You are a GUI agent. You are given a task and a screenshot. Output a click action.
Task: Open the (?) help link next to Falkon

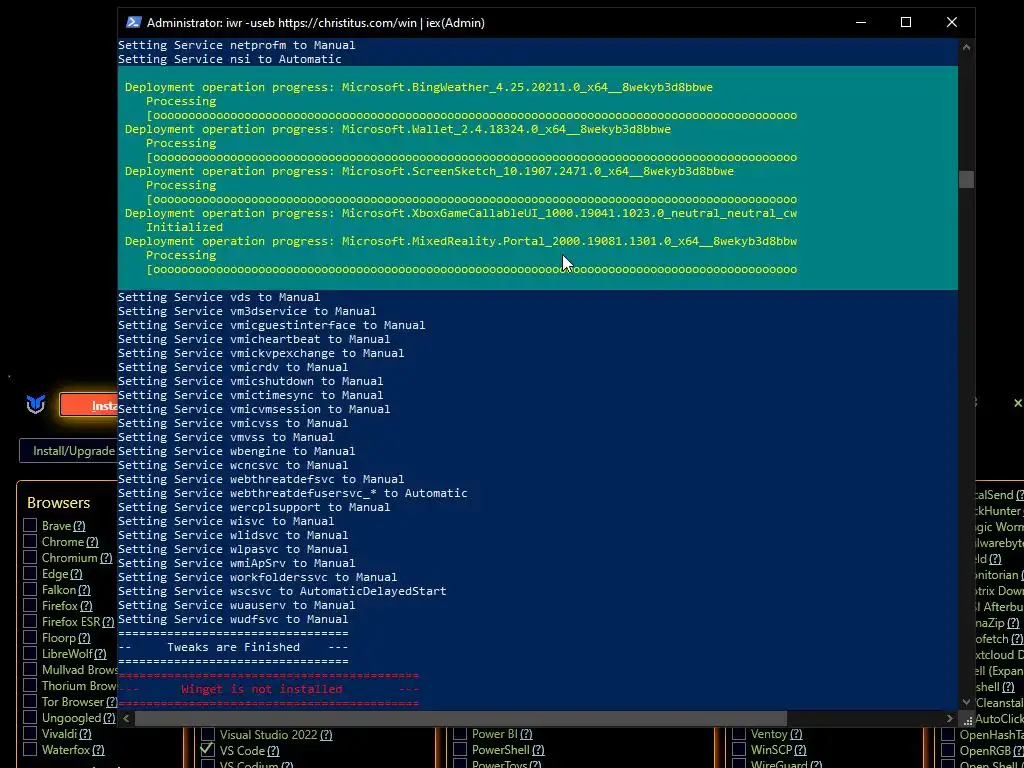(x=84, y=590)
